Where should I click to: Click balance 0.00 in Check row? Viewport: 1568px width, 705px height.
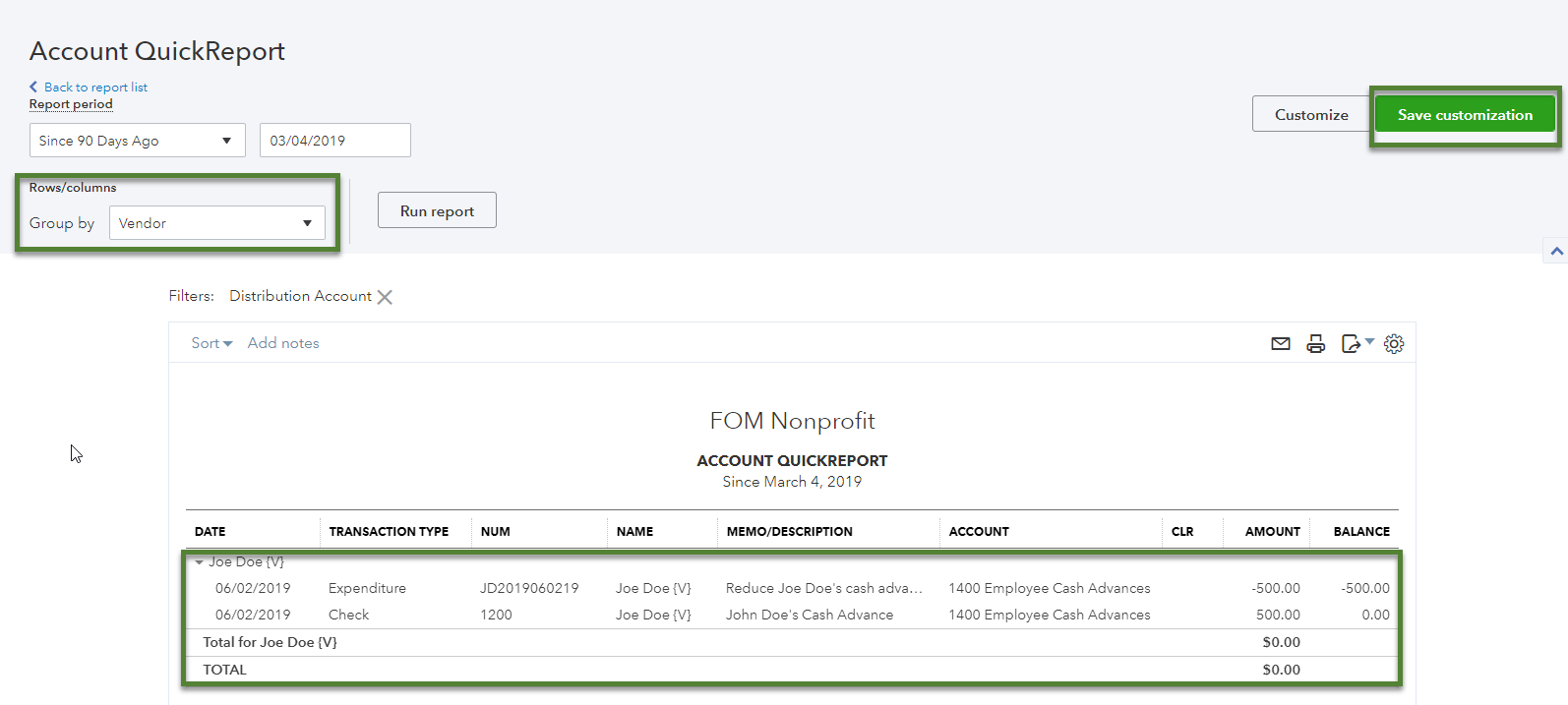1375,615
